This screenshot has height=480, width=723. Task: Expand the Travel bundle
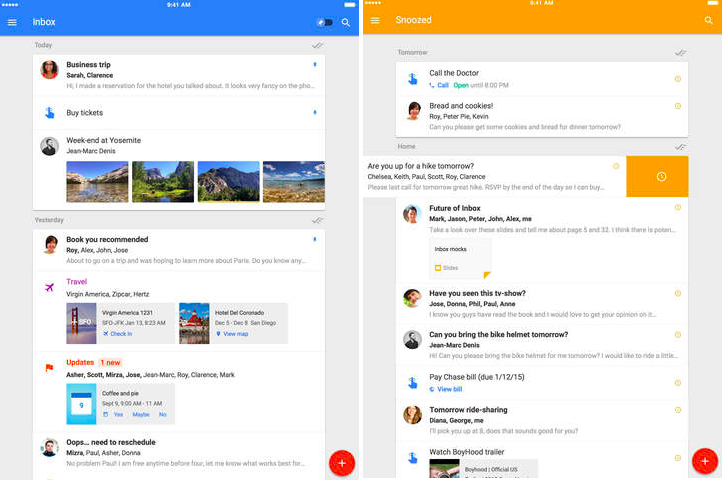coord(77,282)
